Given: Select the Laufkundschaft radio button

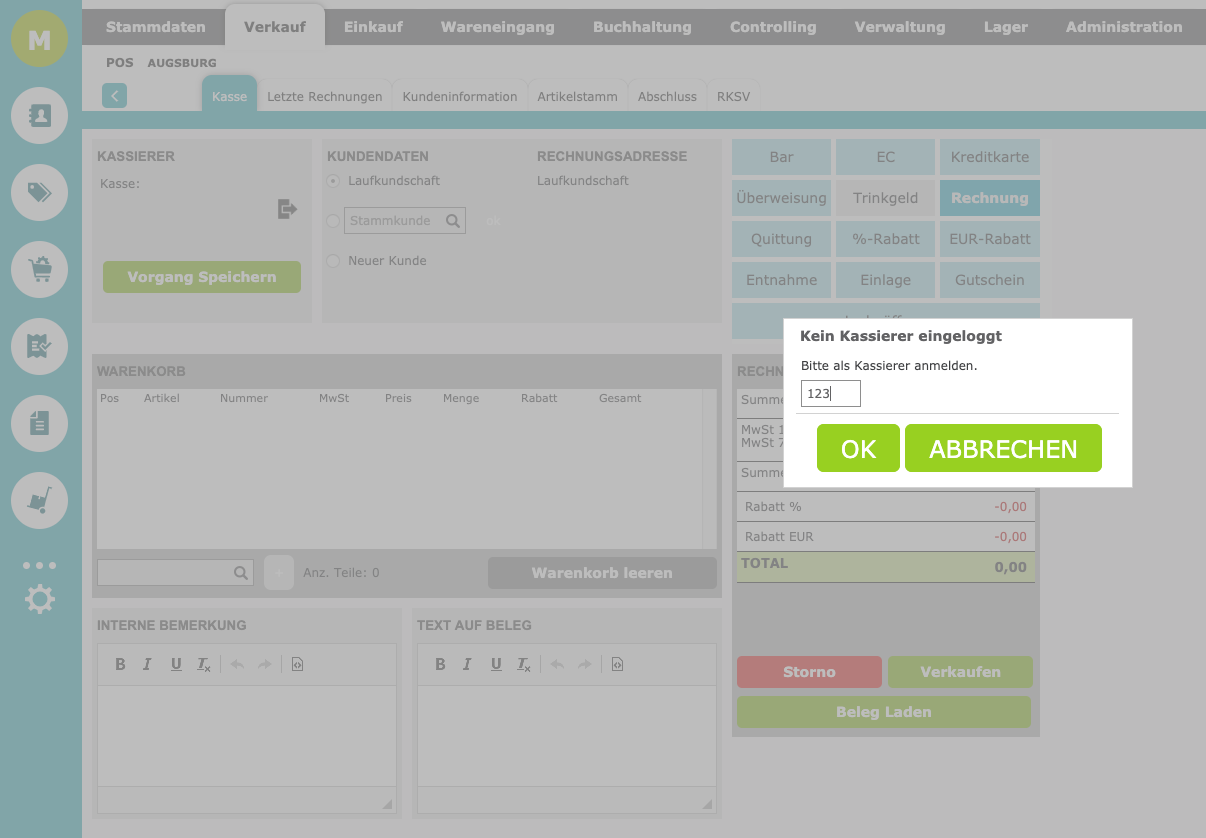Looking at the screenshot, I should (333, 181).
